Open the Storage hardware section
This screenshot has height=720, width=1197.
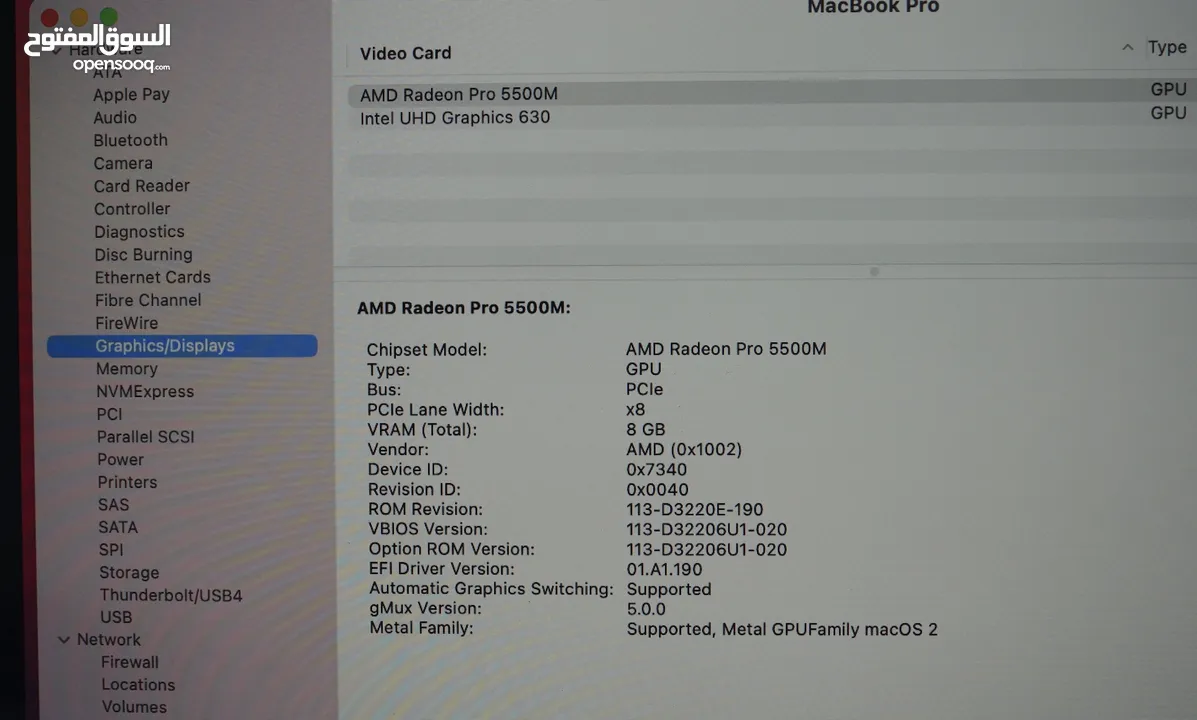coord(129,572)
